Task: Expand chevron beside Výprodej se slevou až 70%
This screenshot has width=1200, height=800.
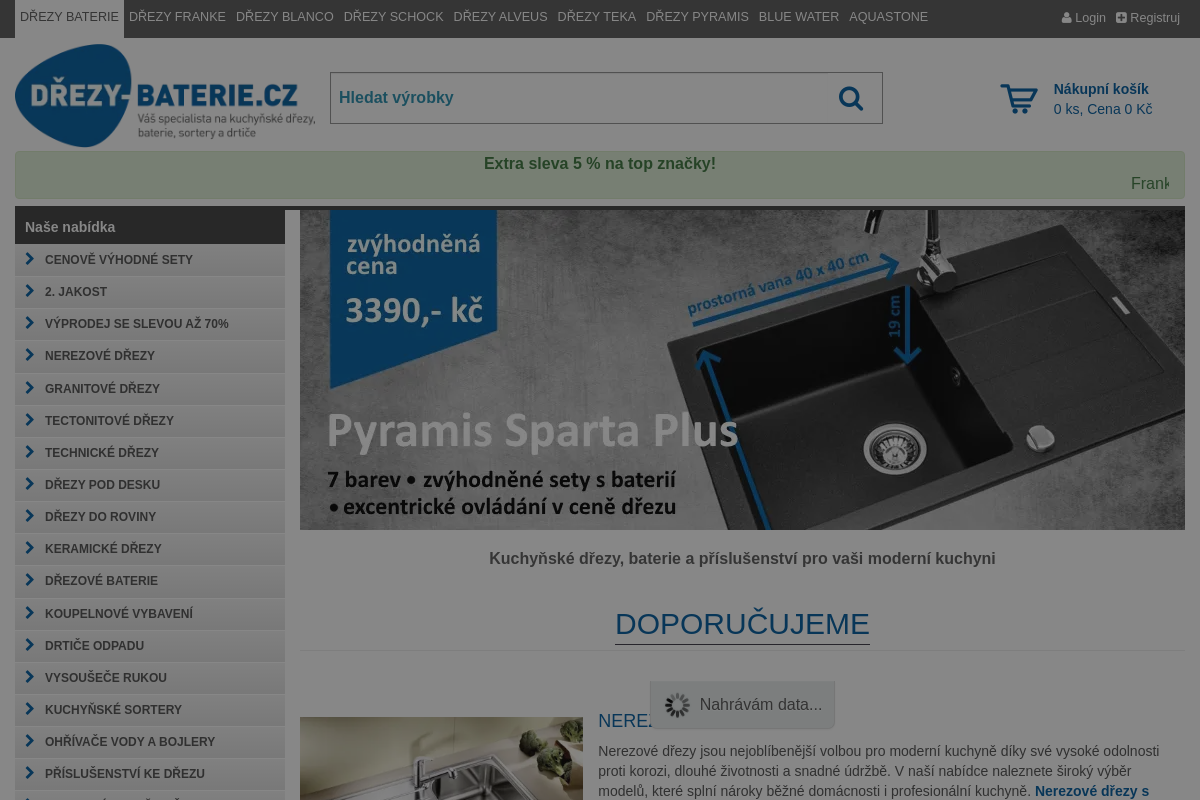Action: (30, 323)
